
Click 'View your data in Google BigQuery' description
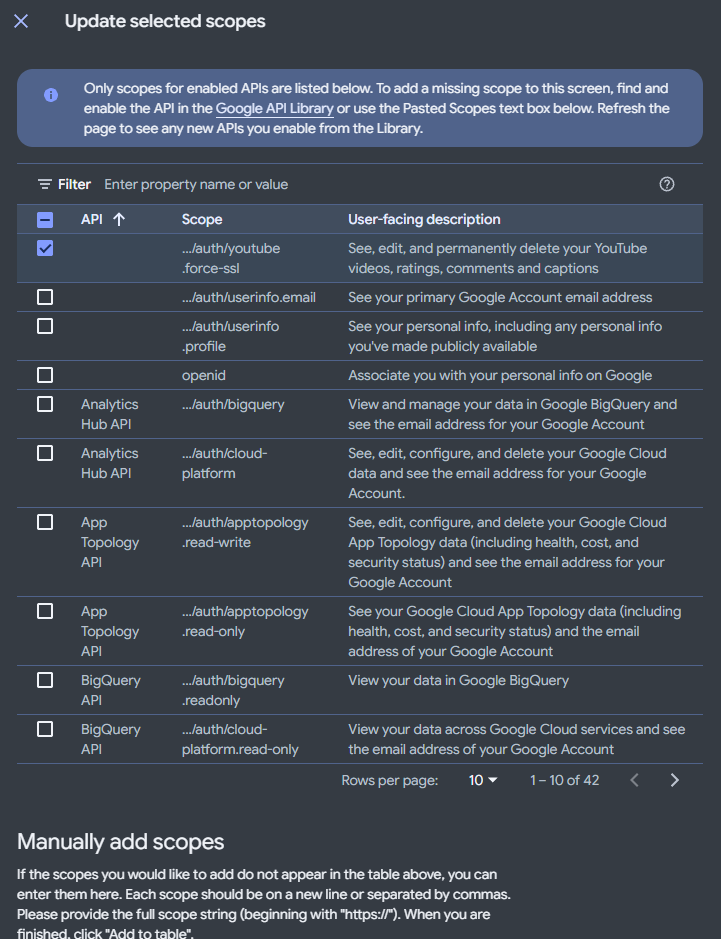click(459, 681)
